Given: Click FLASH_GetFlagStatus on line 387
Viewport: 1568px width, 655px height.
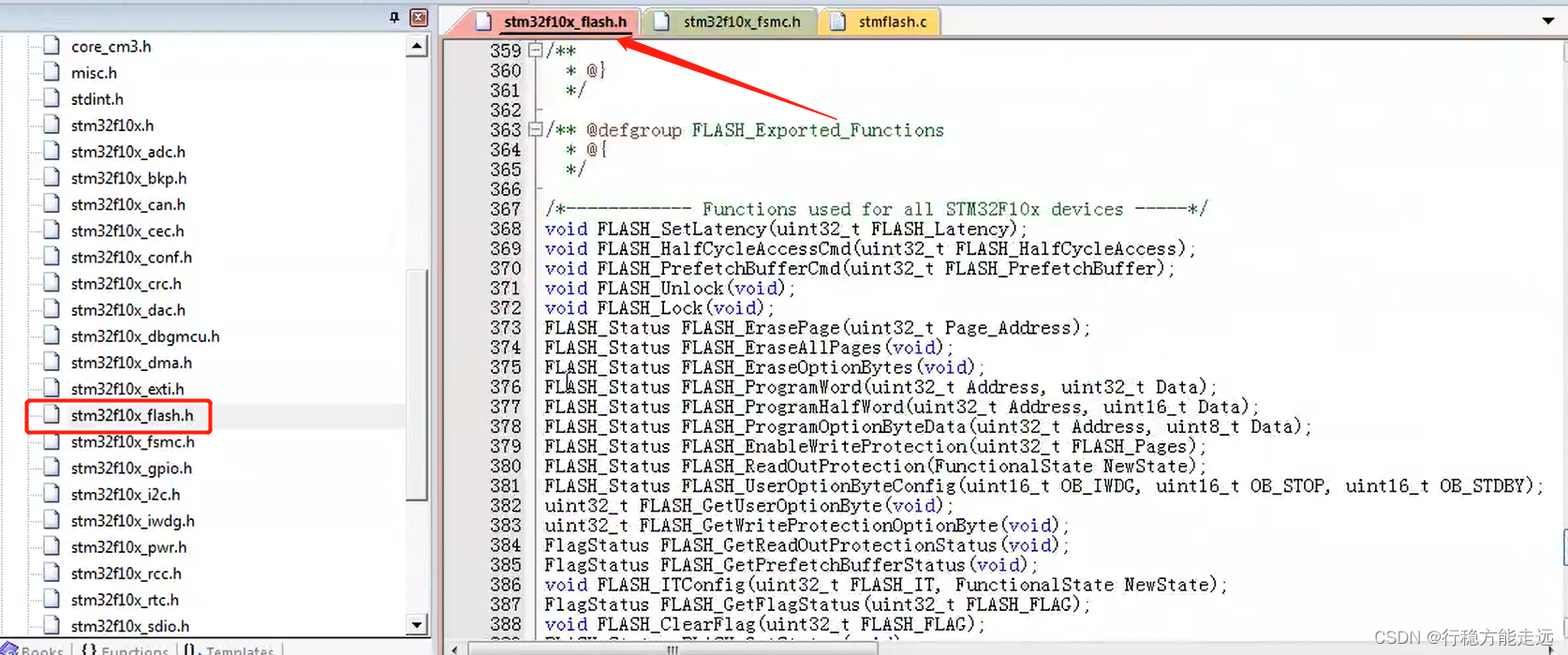Looking at the screenshot, I should pyautogui.click(x=761, y=604).
